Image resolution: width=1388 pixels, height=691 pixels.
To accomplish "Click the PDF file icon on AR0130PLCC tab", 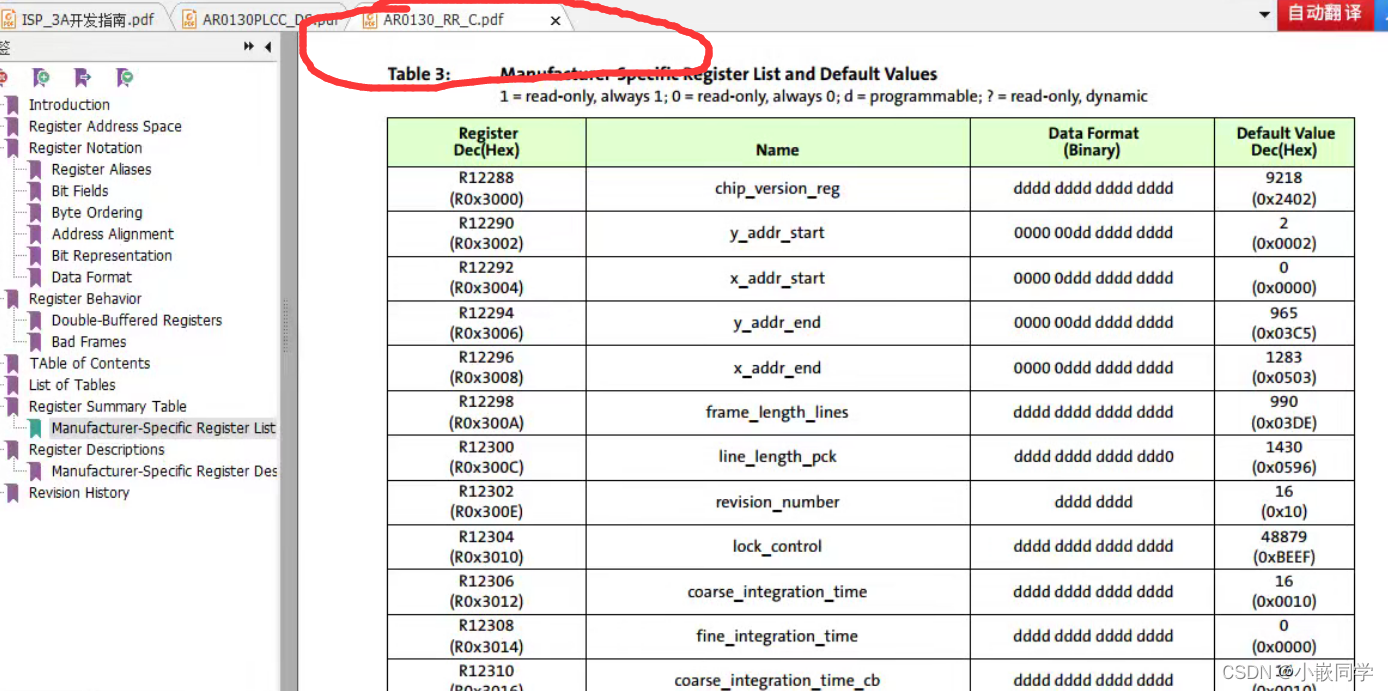I will (189, 19).
